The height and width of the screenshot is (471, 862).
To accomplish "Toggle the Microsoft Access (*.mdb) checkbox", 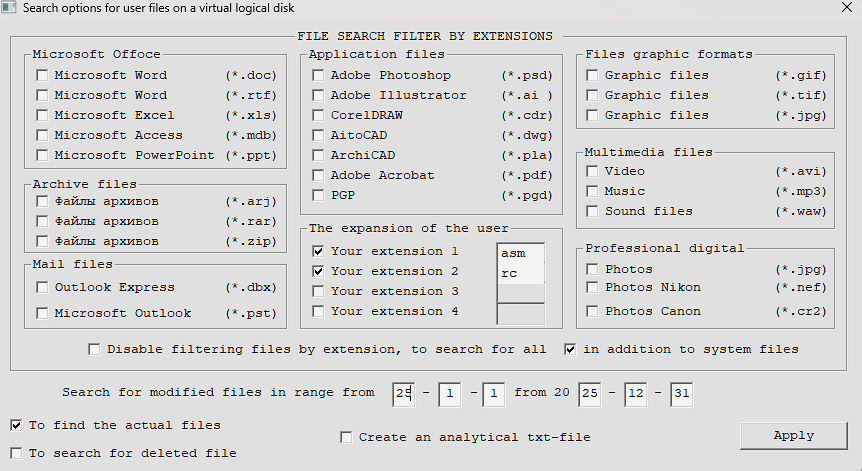I will (42, 135).
